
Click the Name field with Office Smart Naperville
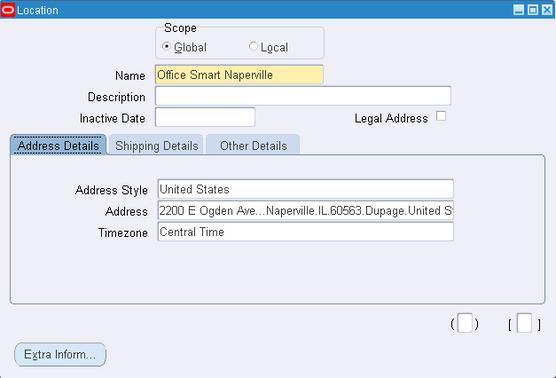click(239, 74)
